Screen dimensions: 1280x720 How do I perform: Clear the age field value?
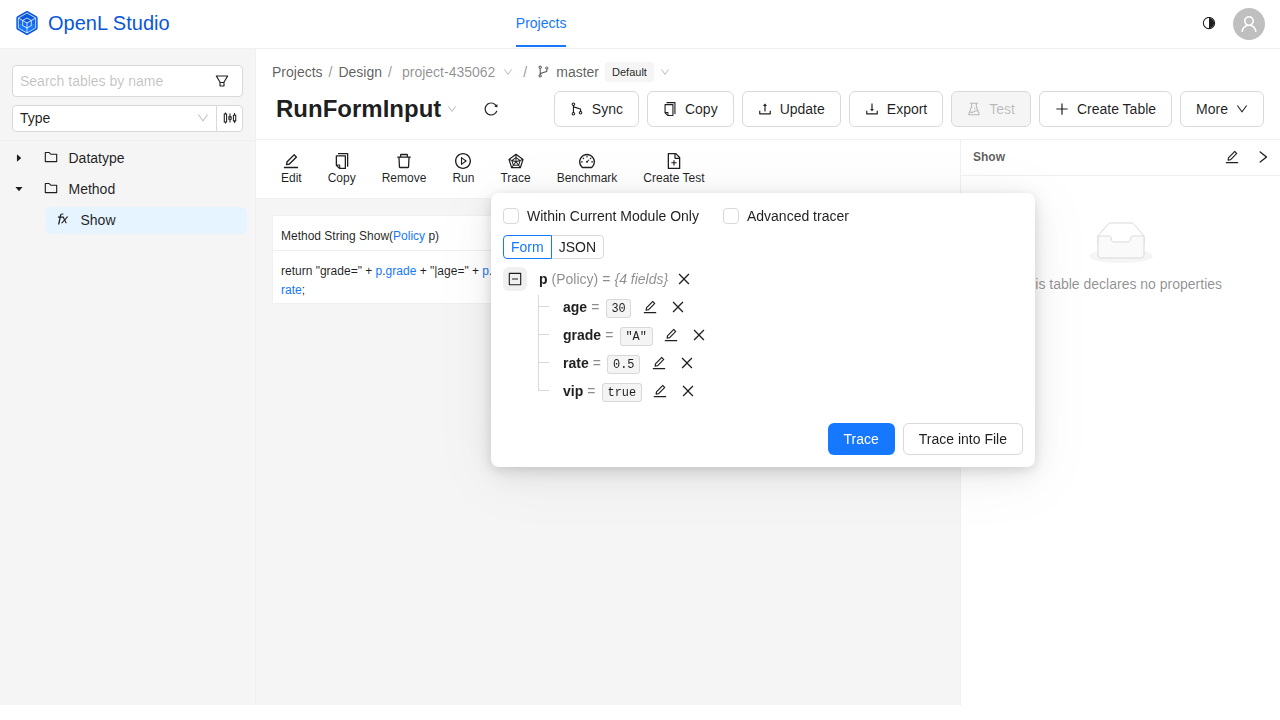678,307
